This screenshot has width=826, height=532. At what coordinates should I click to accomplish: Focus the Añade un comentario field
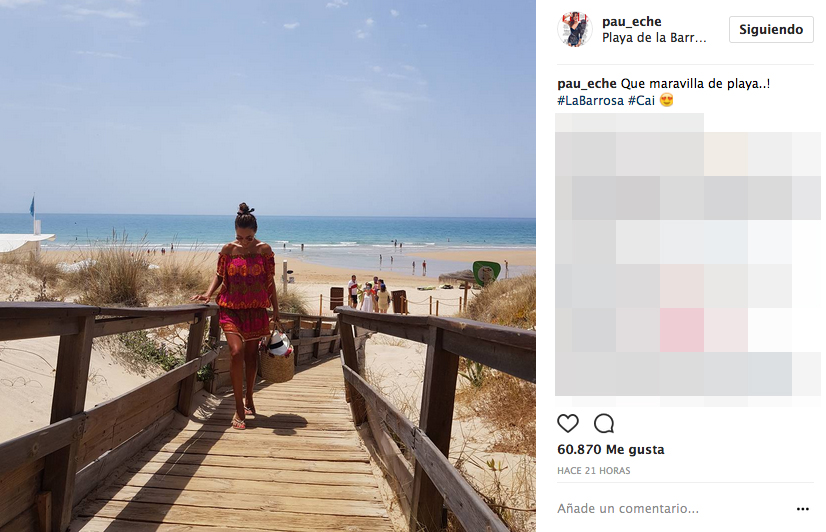click(x=674, y=508)
